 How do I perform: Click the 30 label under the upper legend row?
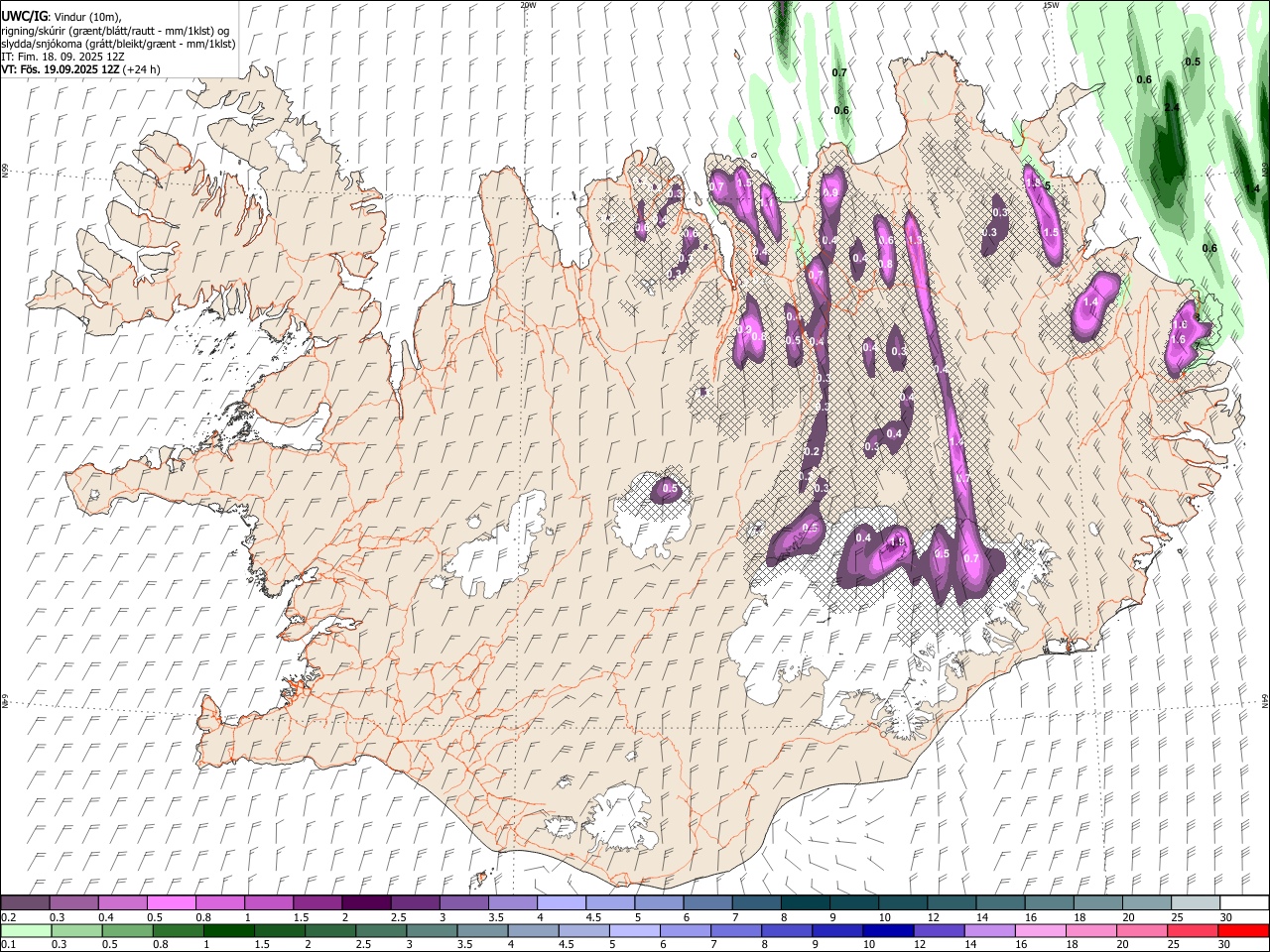point(1225,917)
